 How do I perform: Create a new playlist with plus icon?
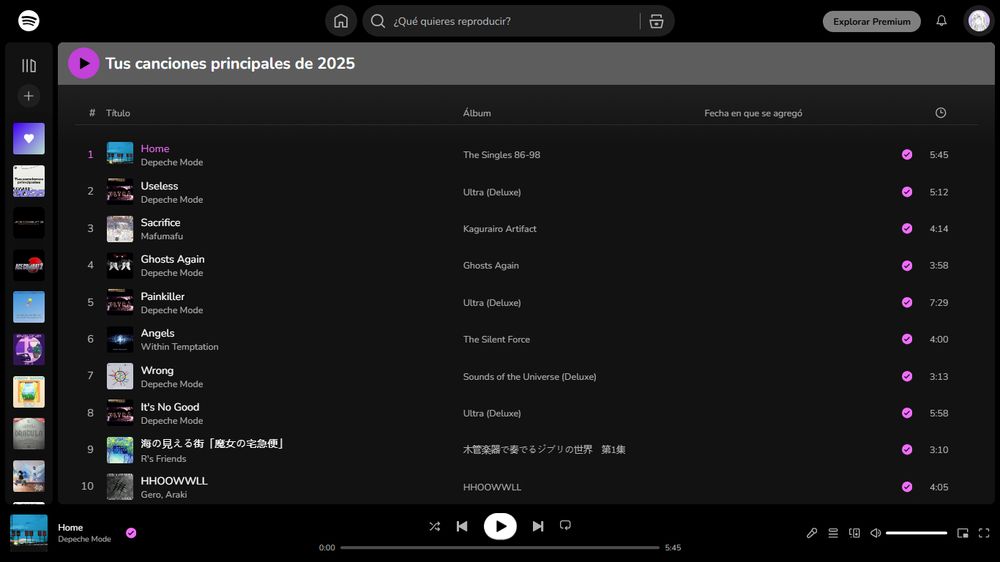(x=29, y=96)
